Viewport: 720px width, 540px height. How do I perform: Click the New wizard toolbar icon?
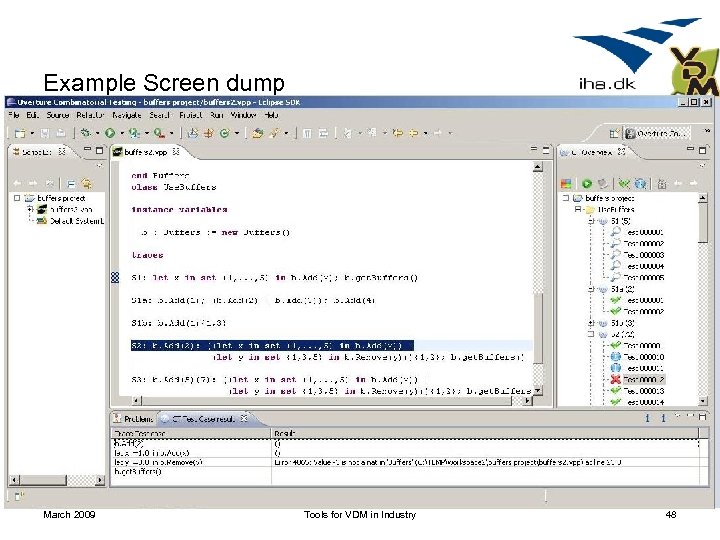coord(20,133)
